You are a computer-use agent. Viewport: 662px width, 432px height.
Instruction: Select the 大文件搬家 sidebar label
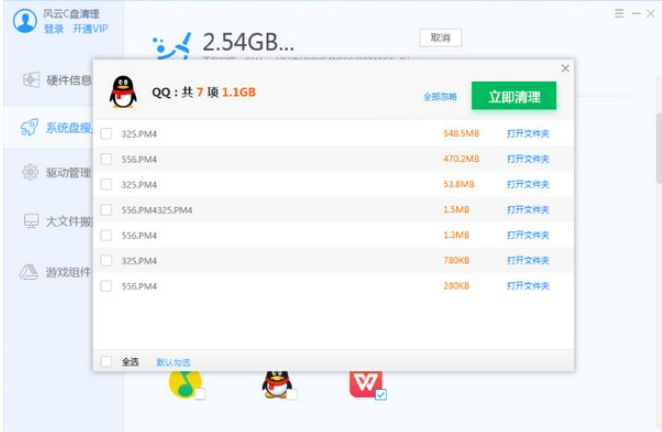click(x=69, y=221)
